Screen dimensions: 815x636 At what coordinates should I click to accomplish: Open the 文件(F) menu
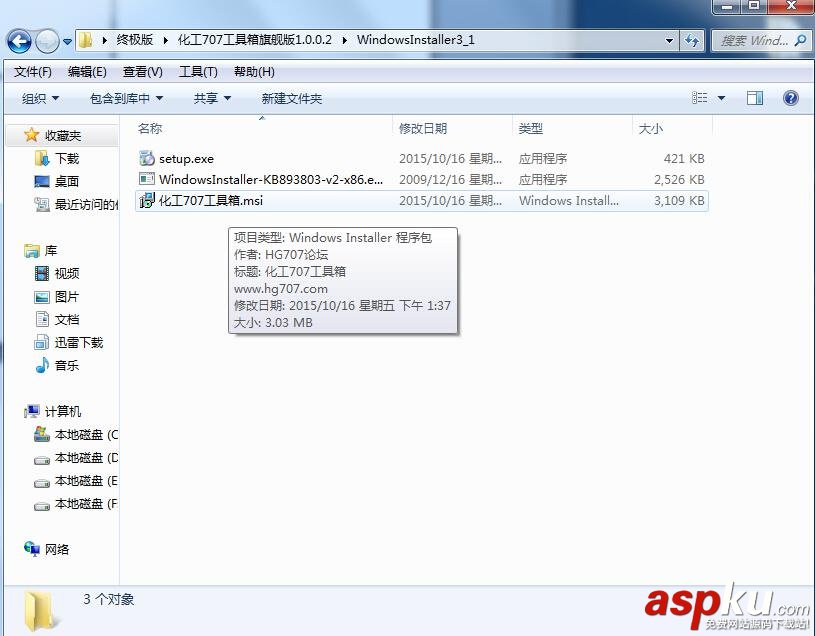point(32,72)
